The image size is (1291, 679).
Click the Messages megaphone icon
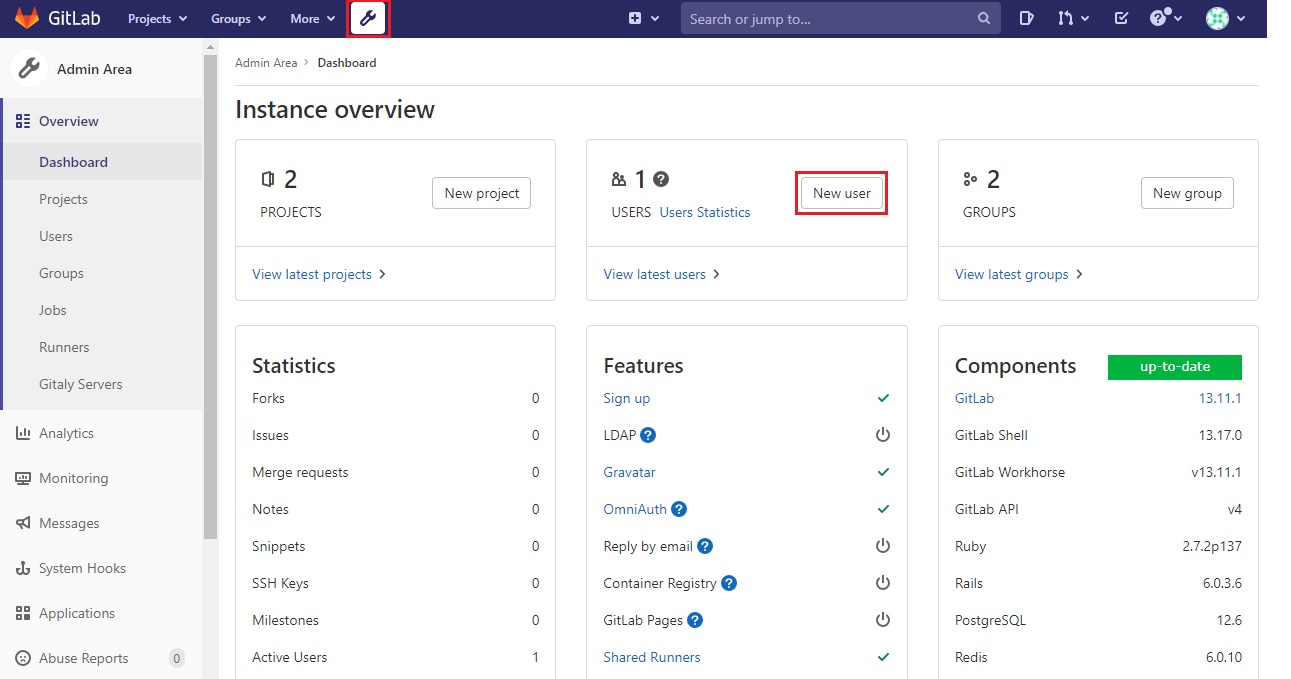click(x=23, y=523)
